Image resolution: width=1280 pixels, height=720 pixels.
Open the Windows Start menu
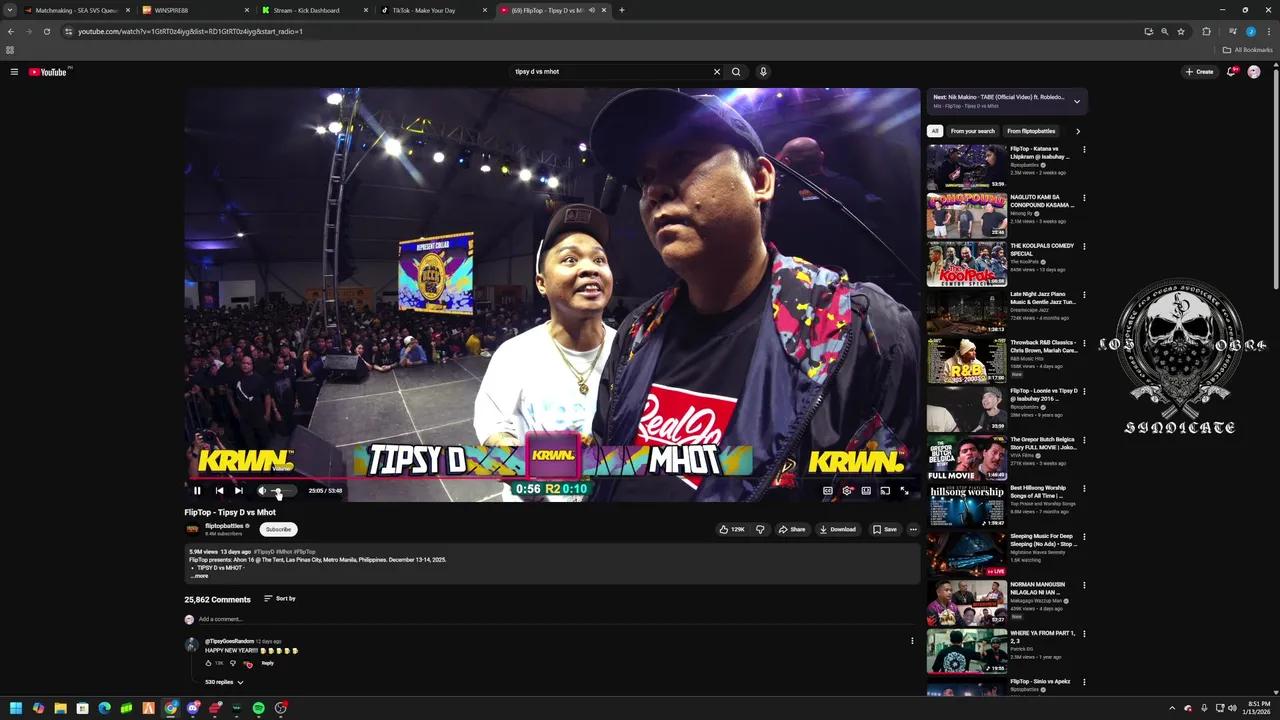tap(16, 708)
